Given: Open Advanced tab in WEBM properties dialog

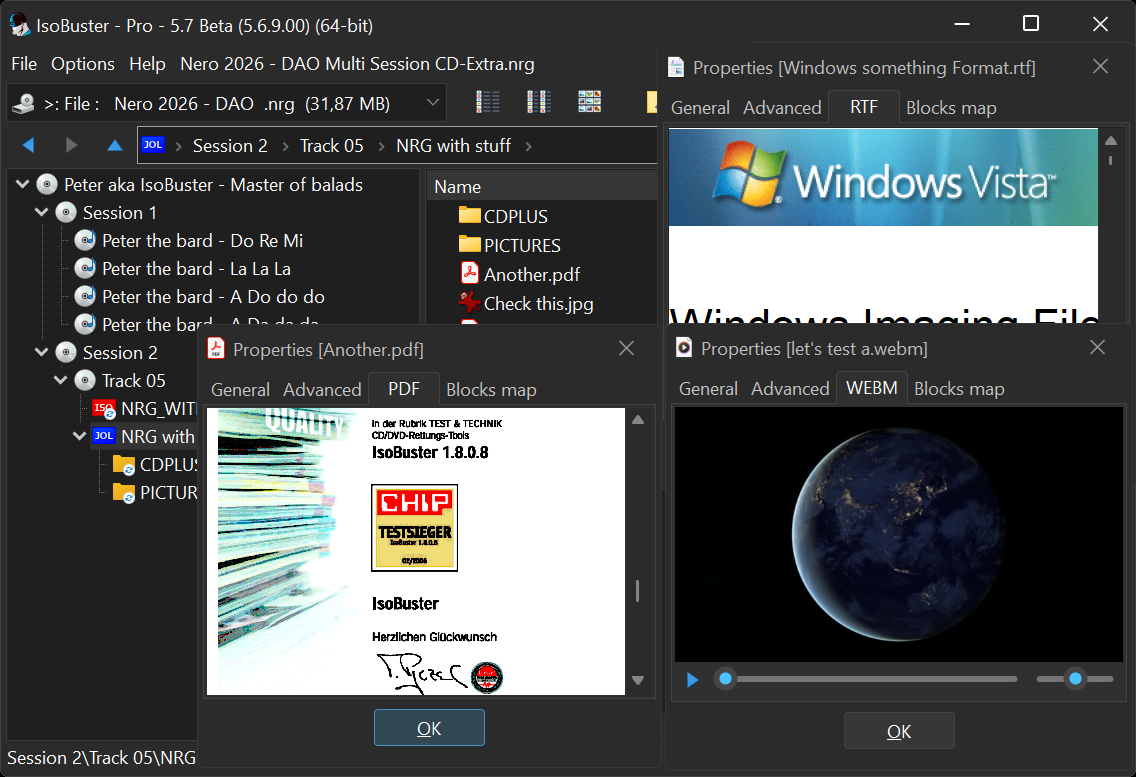Looking at the screenshot, I should point(790,389).
